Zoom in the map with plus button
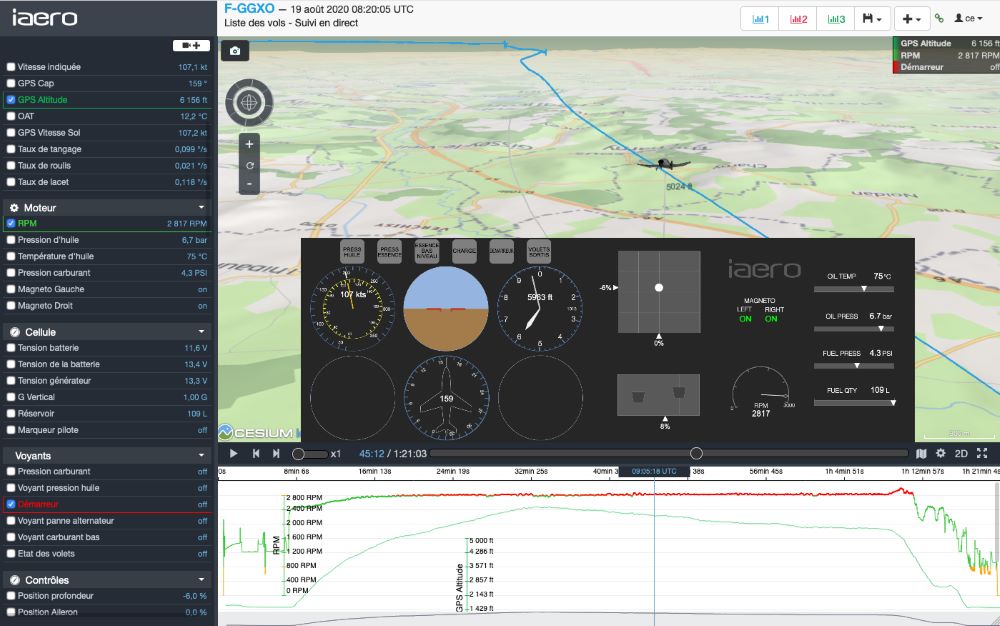Screen dimensions: 1000x626 (249, 144)
